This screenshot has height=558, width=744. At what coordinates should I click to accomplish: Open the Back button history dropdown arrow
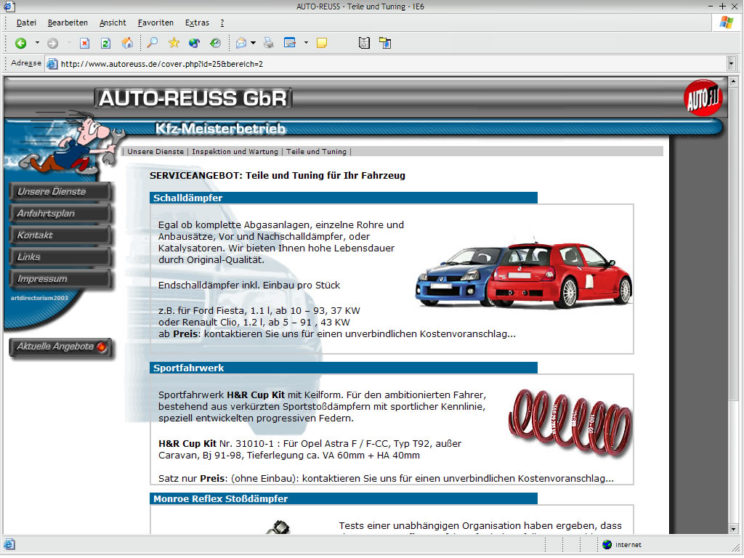pos(37,43)
